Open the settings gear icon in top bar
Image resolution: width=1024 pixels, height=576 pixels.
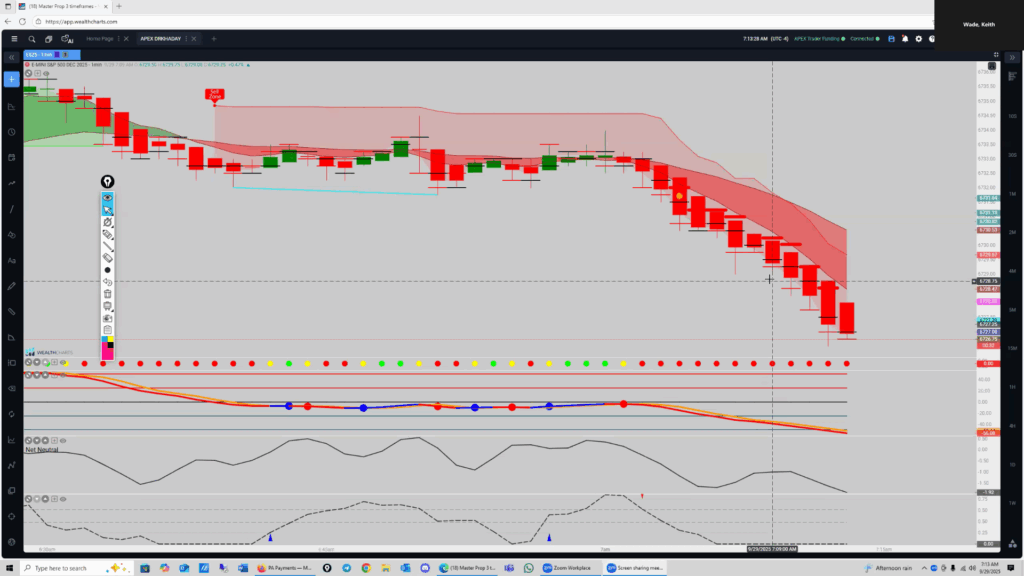(x=919, y=39)
